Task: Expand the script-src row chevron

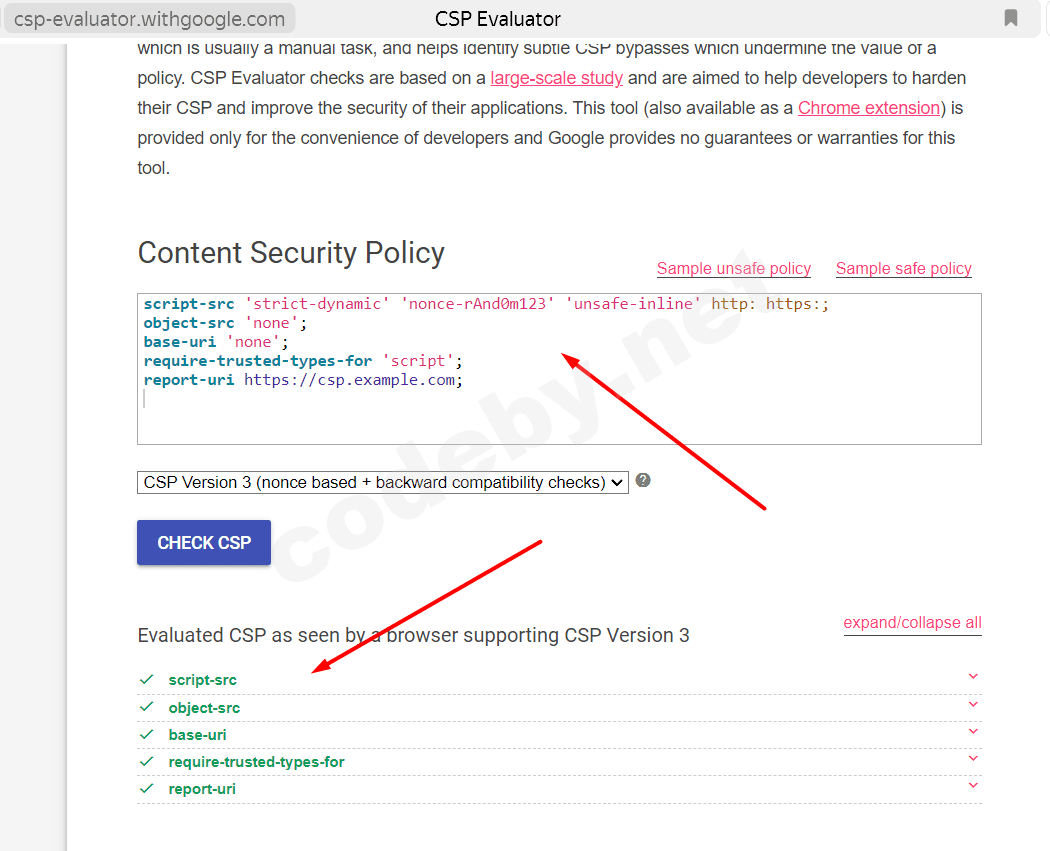Action: (x=973, y=677)
